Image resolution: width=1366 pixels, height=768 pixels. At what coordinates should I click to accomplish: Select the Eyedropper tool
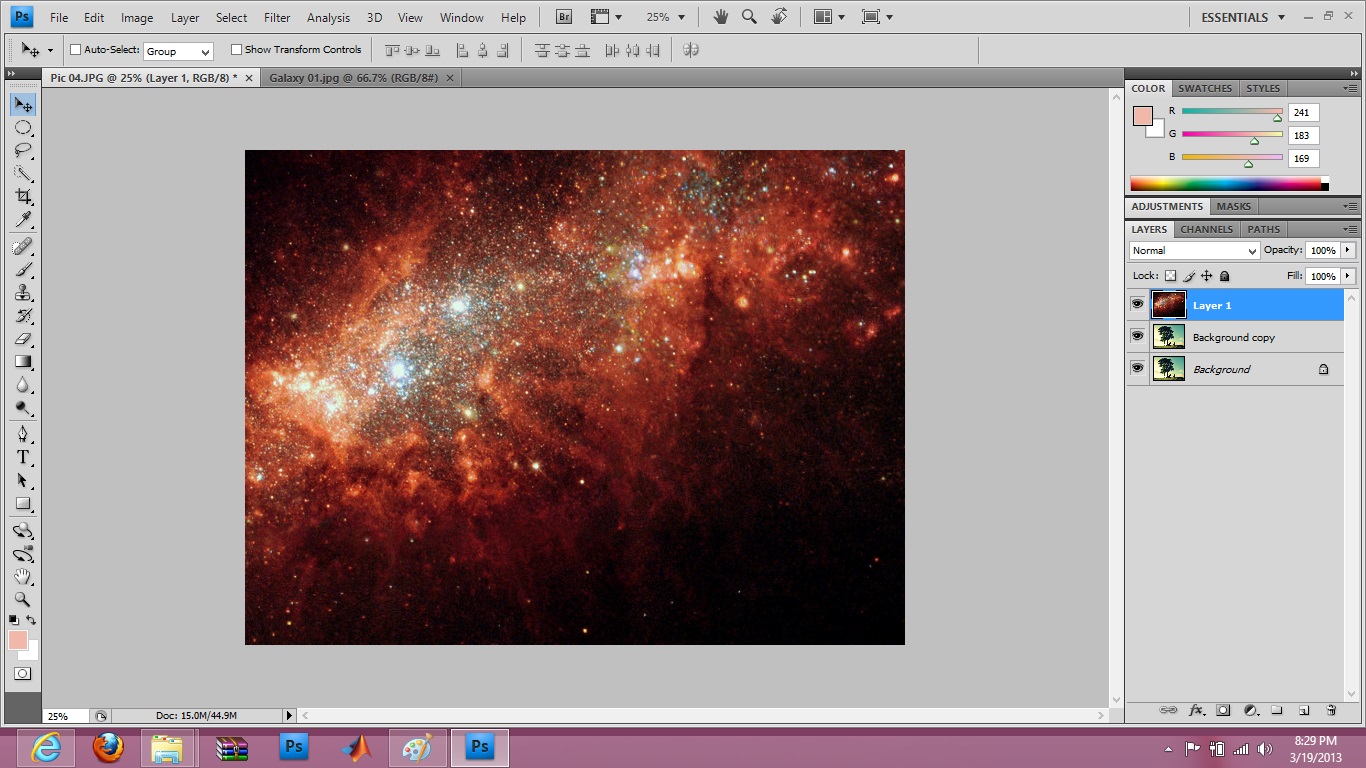coord(23,220)
